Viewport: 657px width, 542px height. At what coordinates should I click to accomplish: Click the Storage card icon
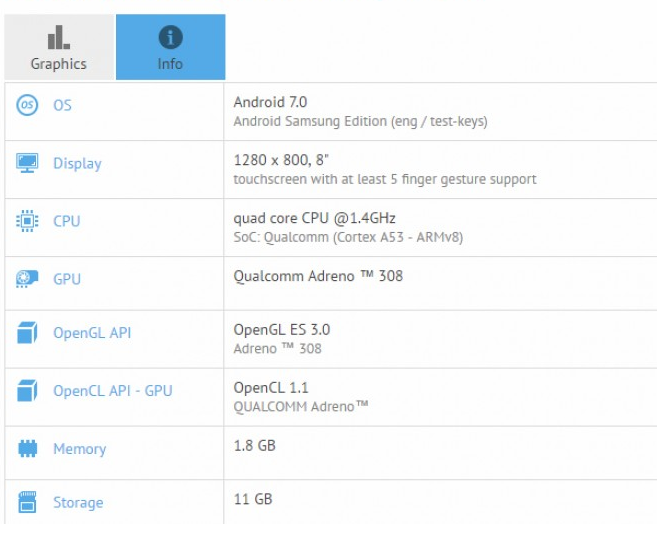[28, 502]
